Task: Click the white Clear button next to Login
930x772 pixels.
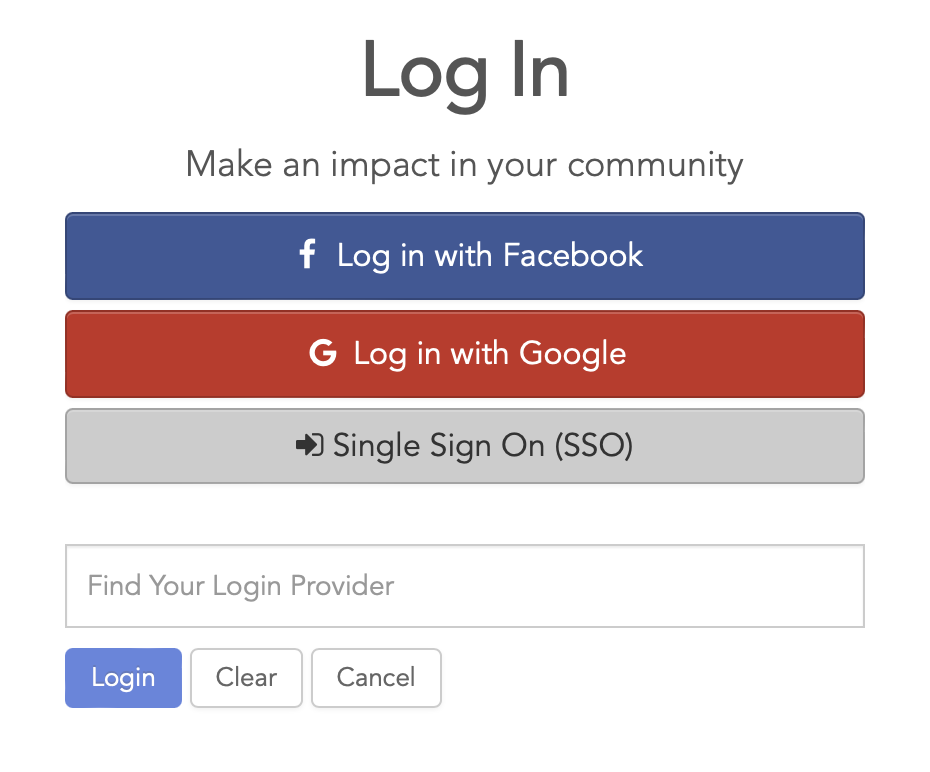Action: pyautogui.click(x=246, y=678)
